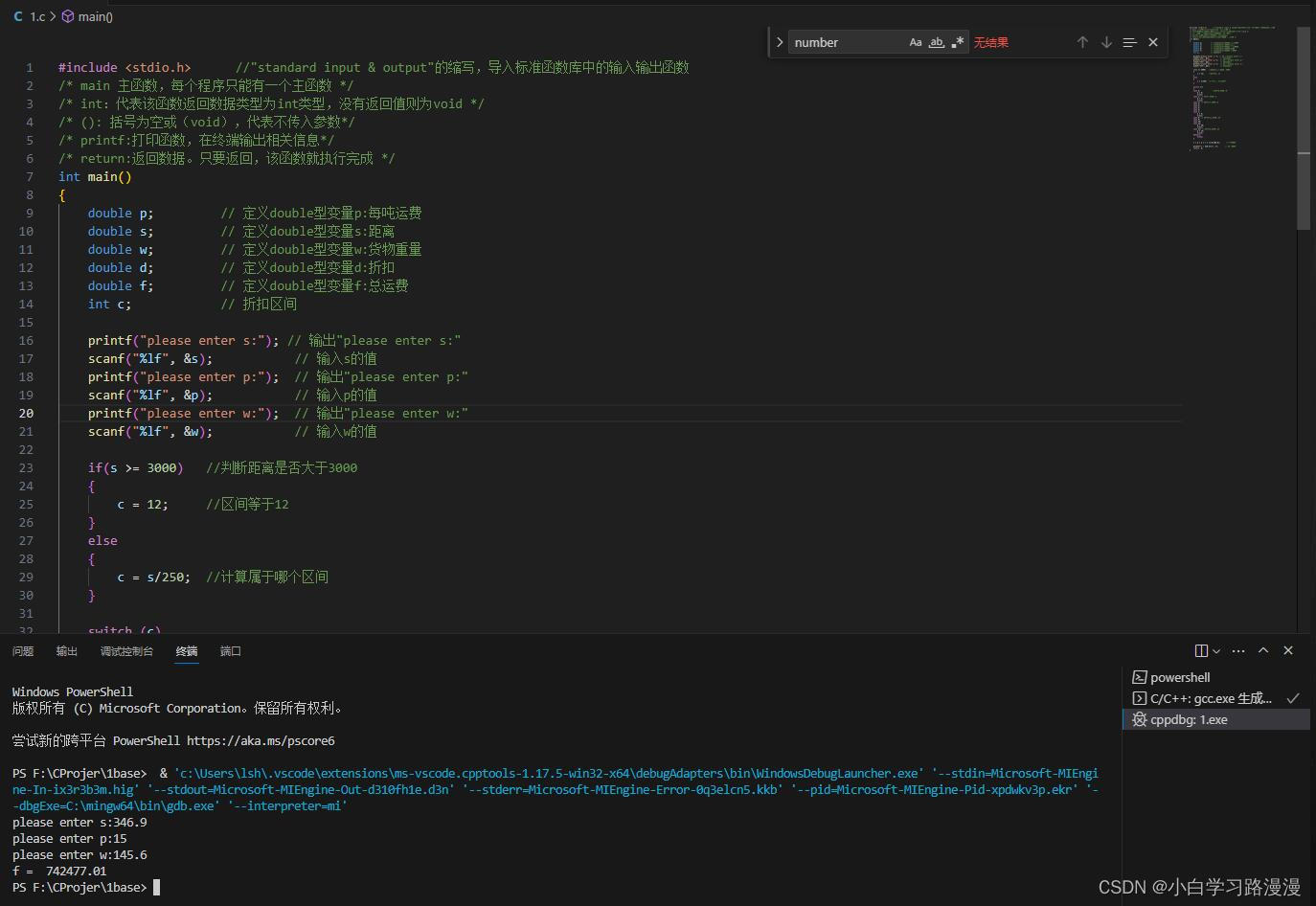Toggle Match Case in find widget
This screenshot has height=906, width=1316.
point(916,42)
